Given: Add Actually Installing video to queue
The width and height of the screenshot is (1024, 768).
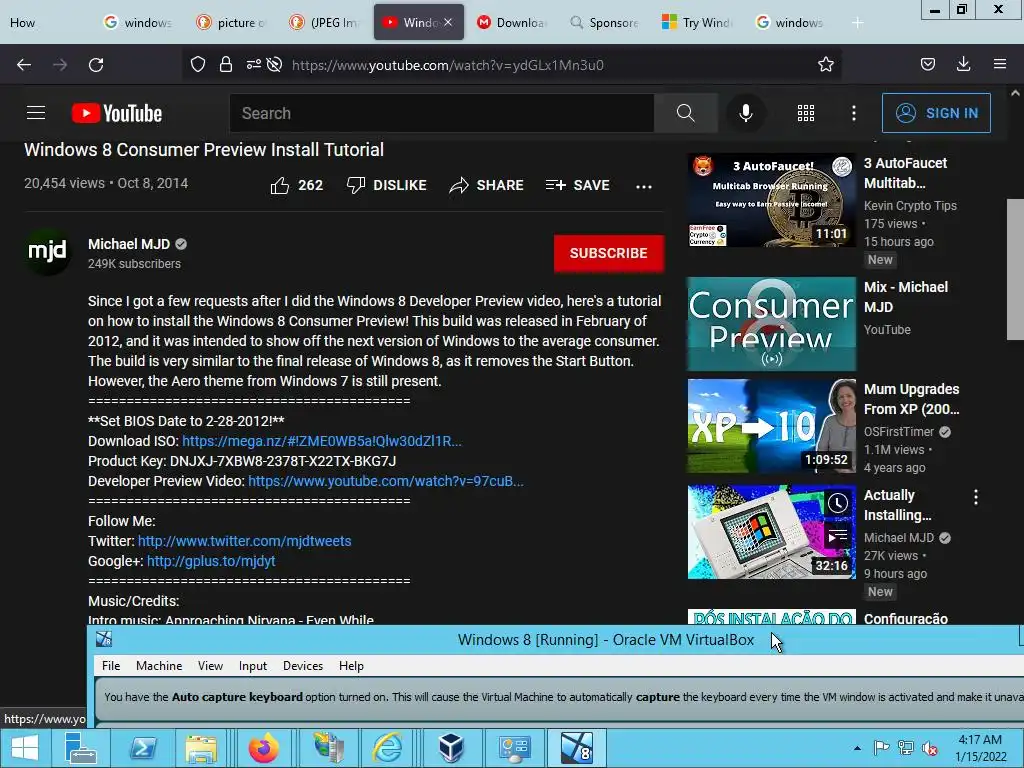Looking at the screenshot, I should (x=838, y=537).
